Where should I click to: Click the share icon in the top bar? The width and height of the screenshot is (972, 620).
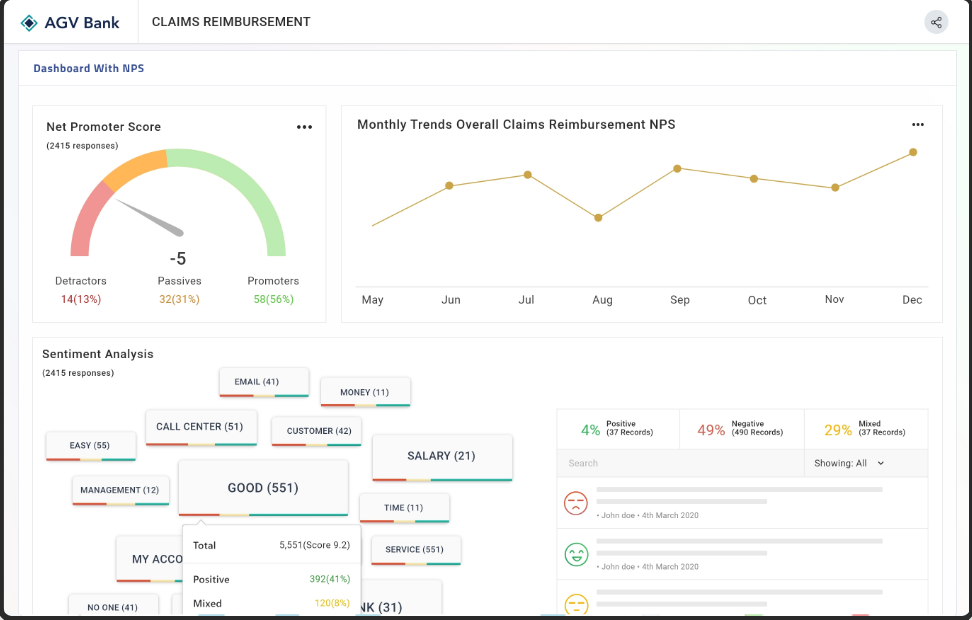937,21
